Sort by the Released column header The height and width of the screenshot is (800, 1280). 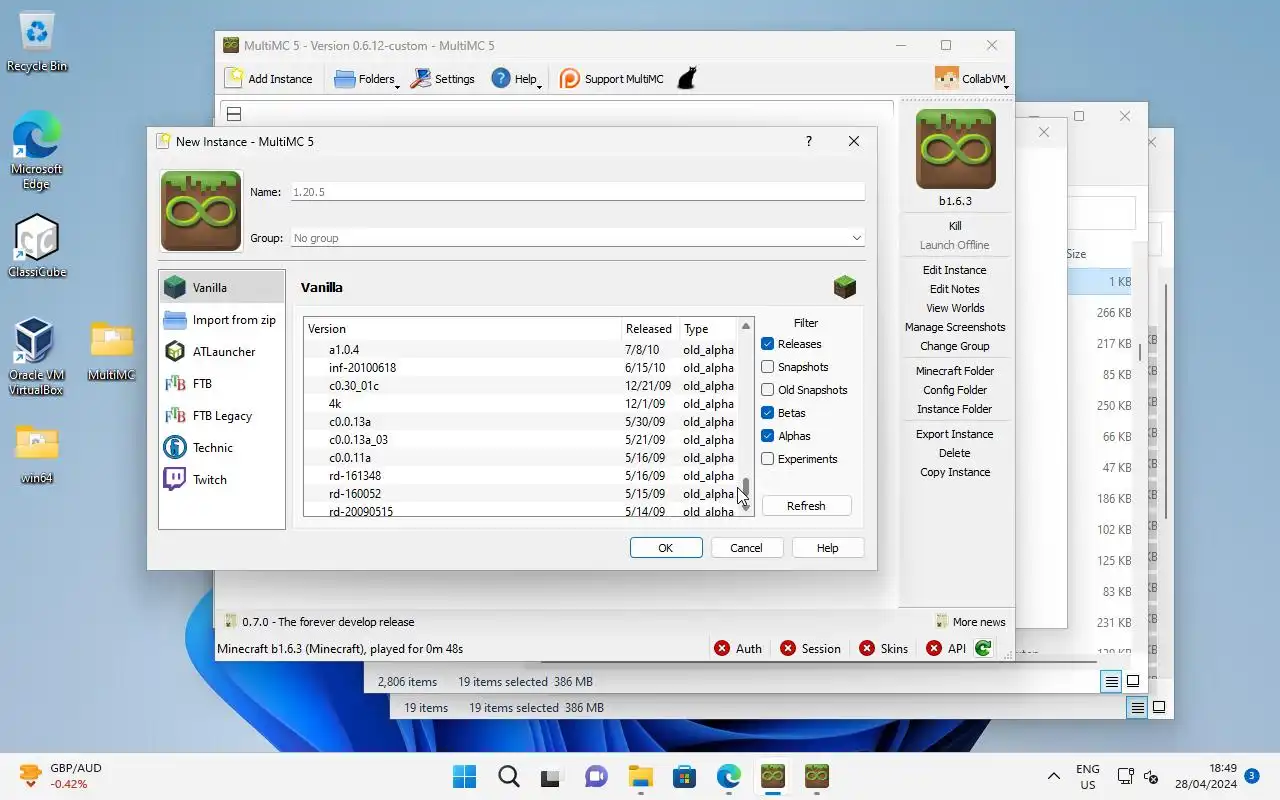[650, 329]
